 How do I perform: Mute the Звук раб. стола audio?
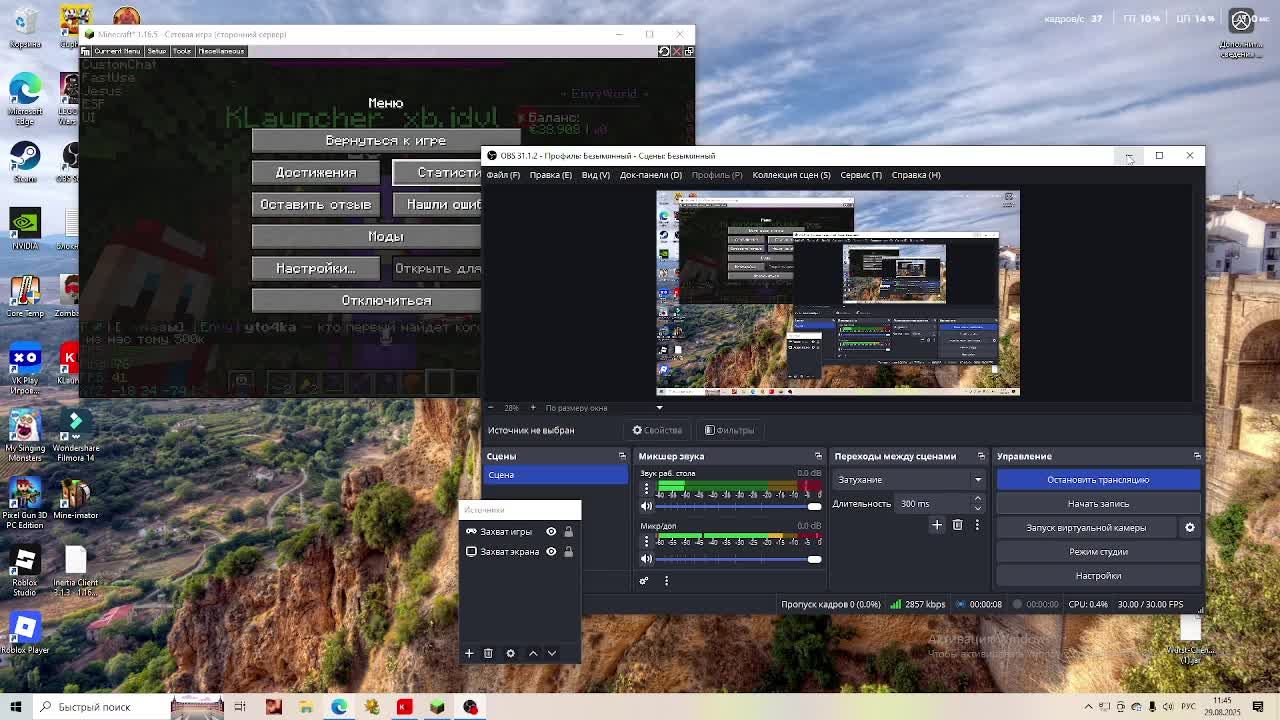pyautogui.click(x=645, y=506)
